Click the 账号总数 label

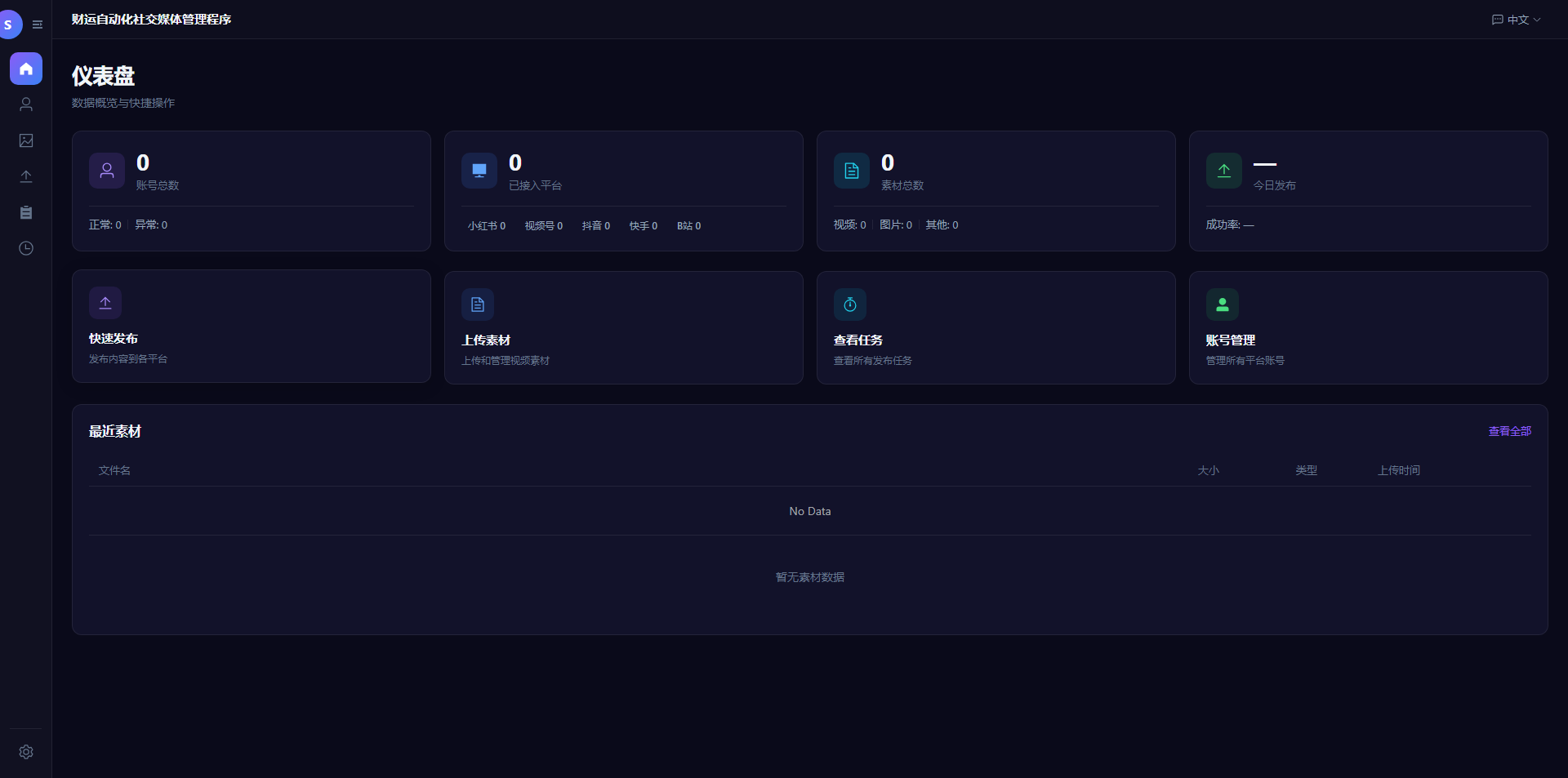click(158, 185)
